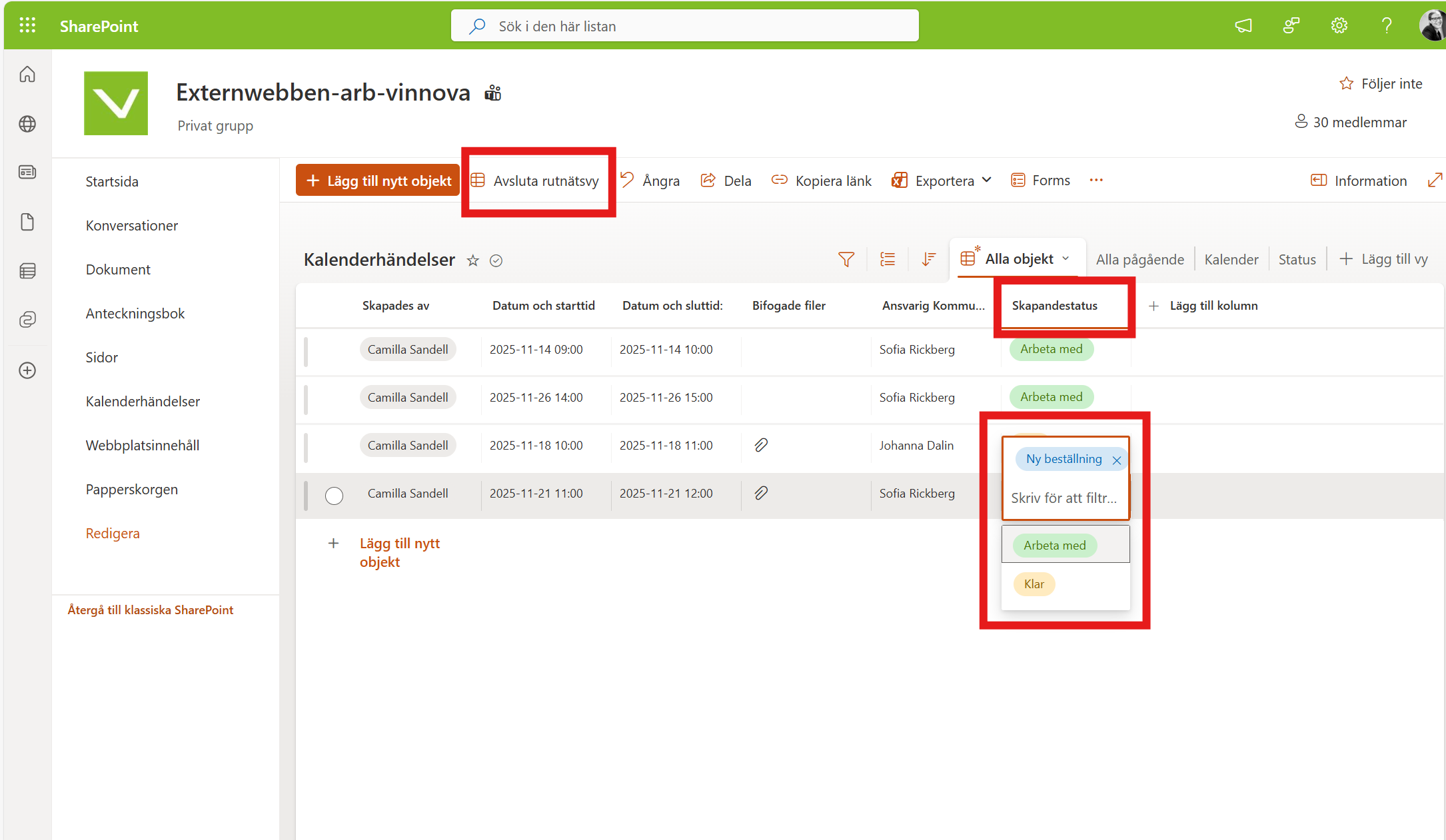The image size is (1446, 840).
Task: Click Återgå till klassiska SharePoint link
Action: [150, 610]
